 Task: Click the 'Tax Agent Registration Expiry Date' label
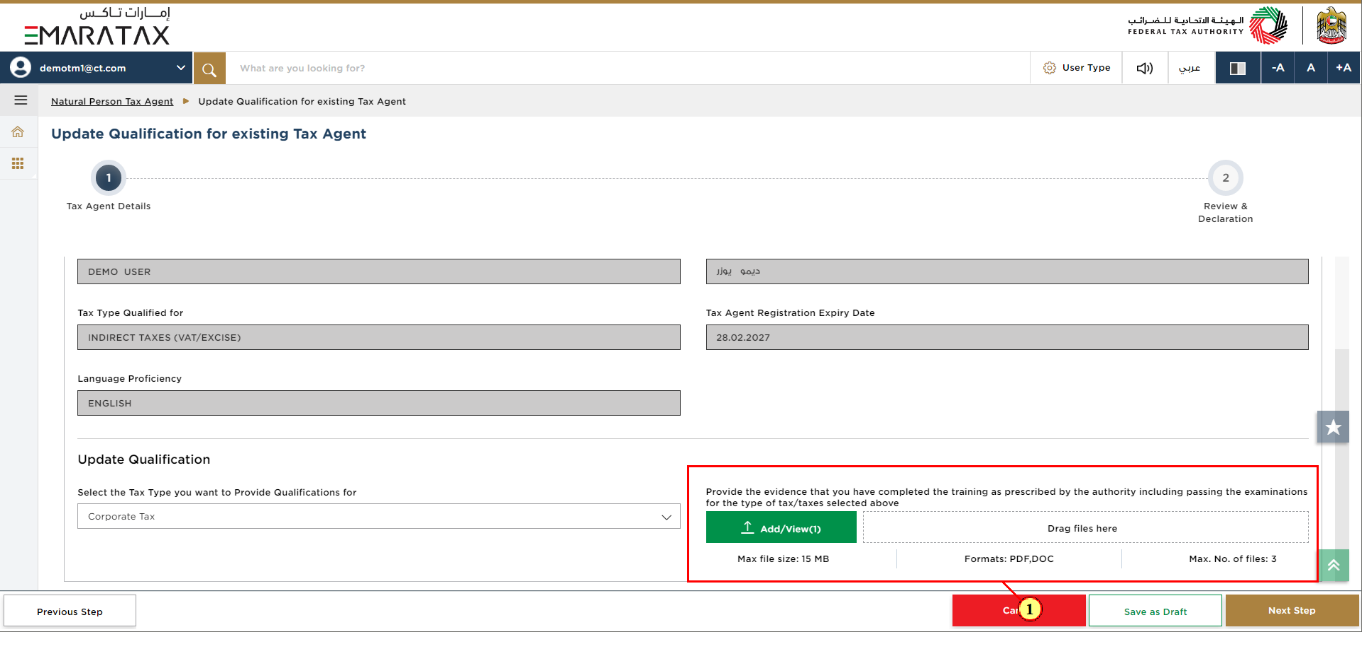point(790,313)
